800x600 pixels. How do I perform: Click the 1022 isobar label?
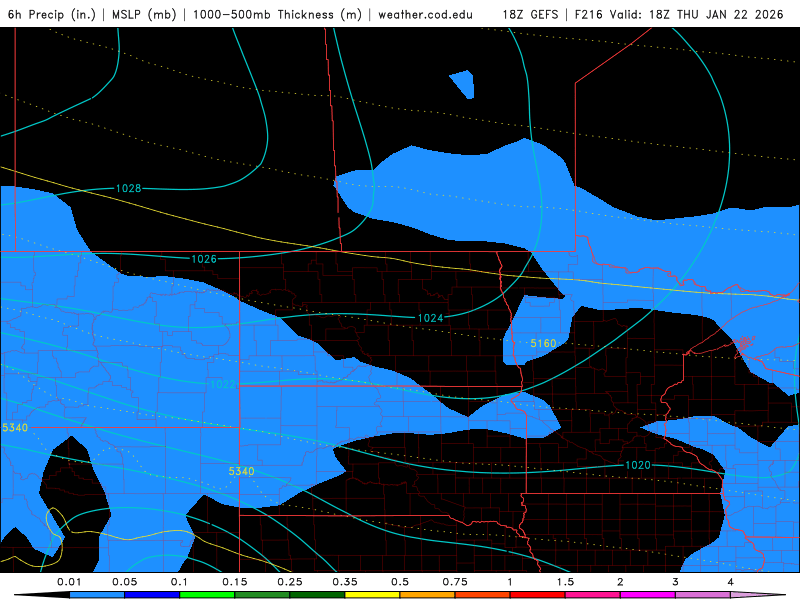pyautogui.click(x=222, y=384)
